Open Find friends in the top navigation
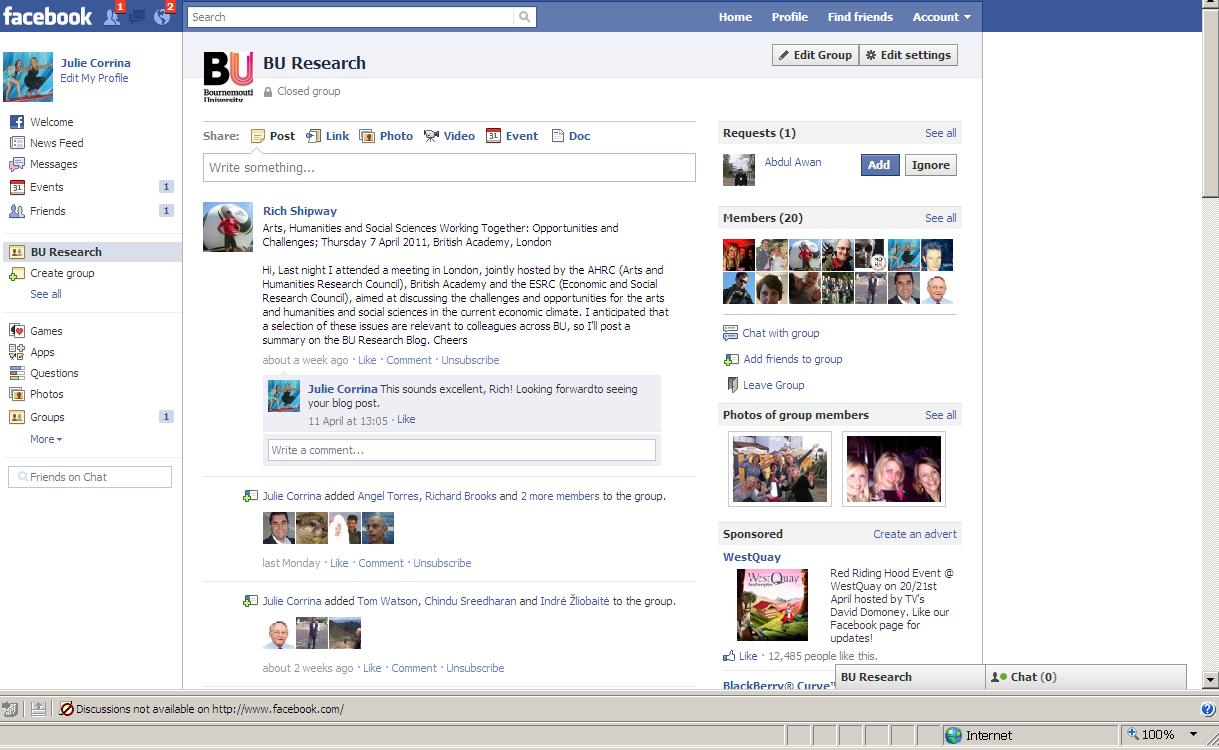Viewport: 1219px width, 750px height. [860, 17]
